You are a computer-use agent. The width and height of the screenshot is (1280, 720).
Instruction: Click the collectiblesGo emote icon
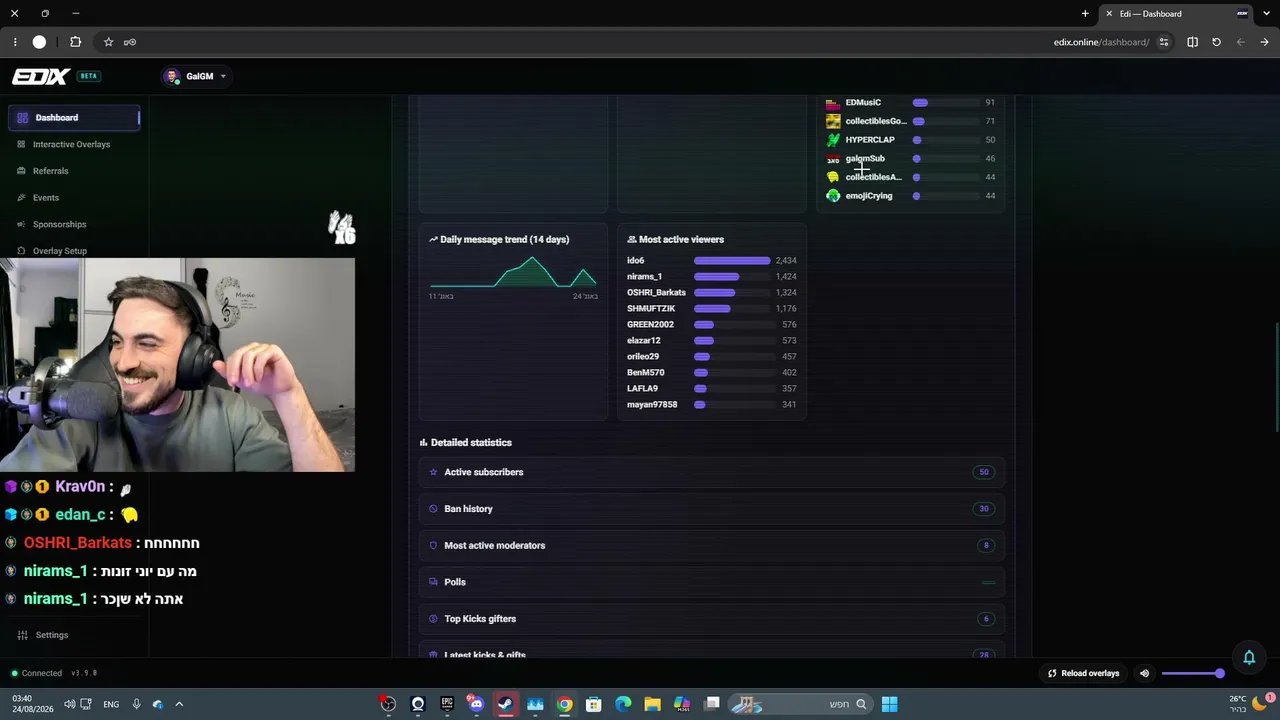point(833,121)
